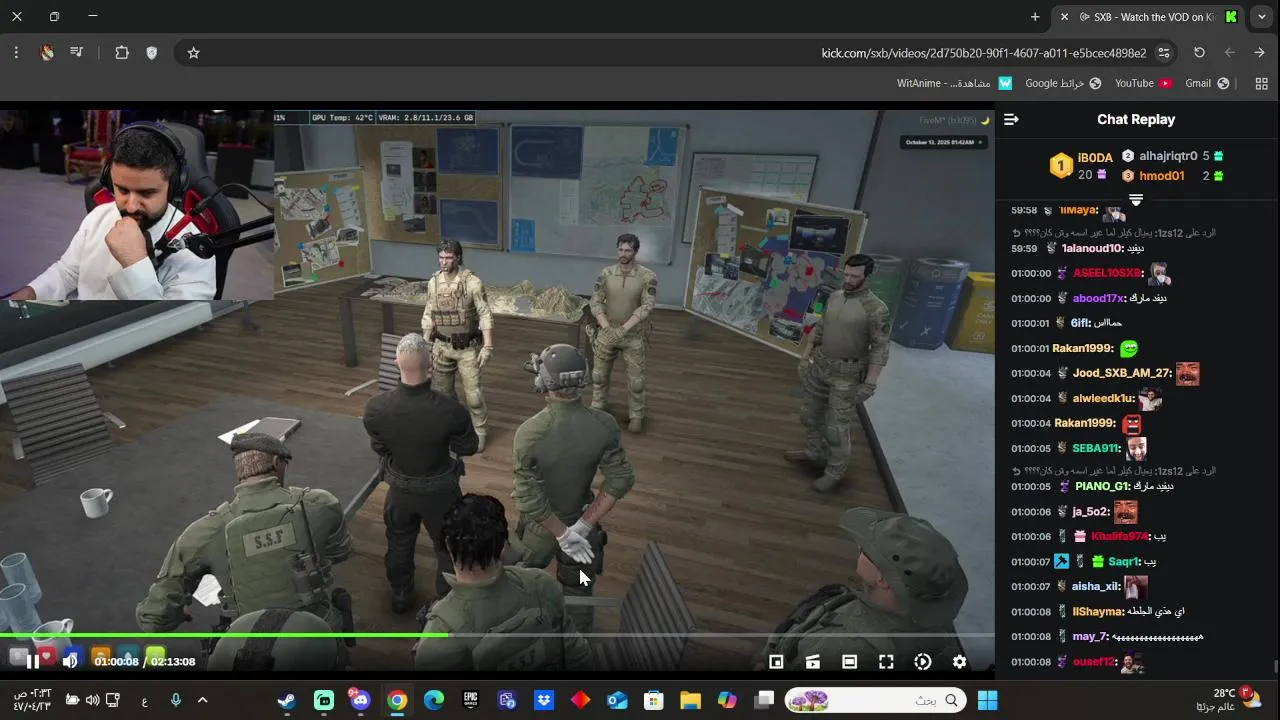Open the mini player picture-in-picture
Screen dimensions: 1280x720
pos(776,661)
